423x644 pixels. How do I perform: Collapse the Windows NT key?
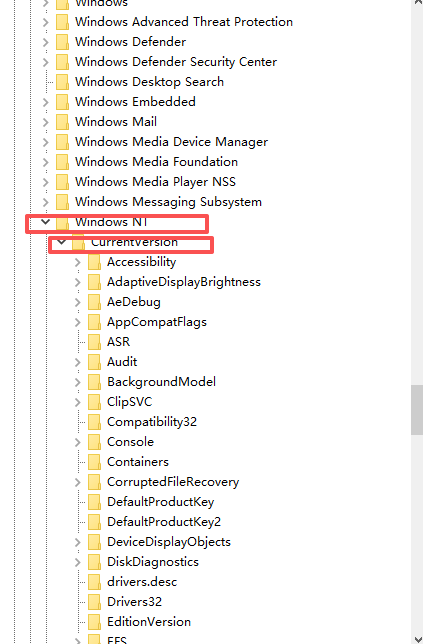click(x=46, y=222)
